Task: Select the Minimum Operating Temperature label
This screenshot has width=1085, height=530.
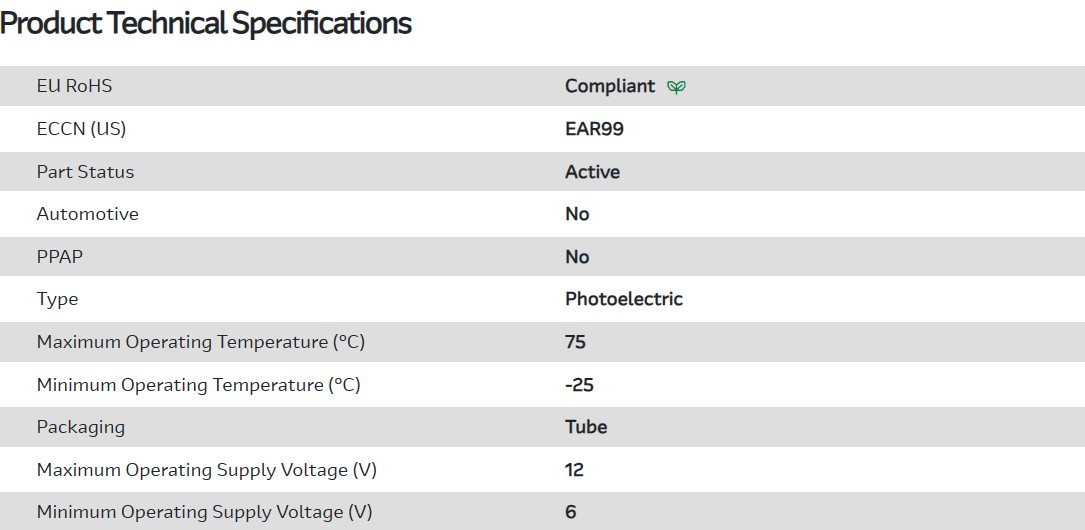Action: [198, 385]
